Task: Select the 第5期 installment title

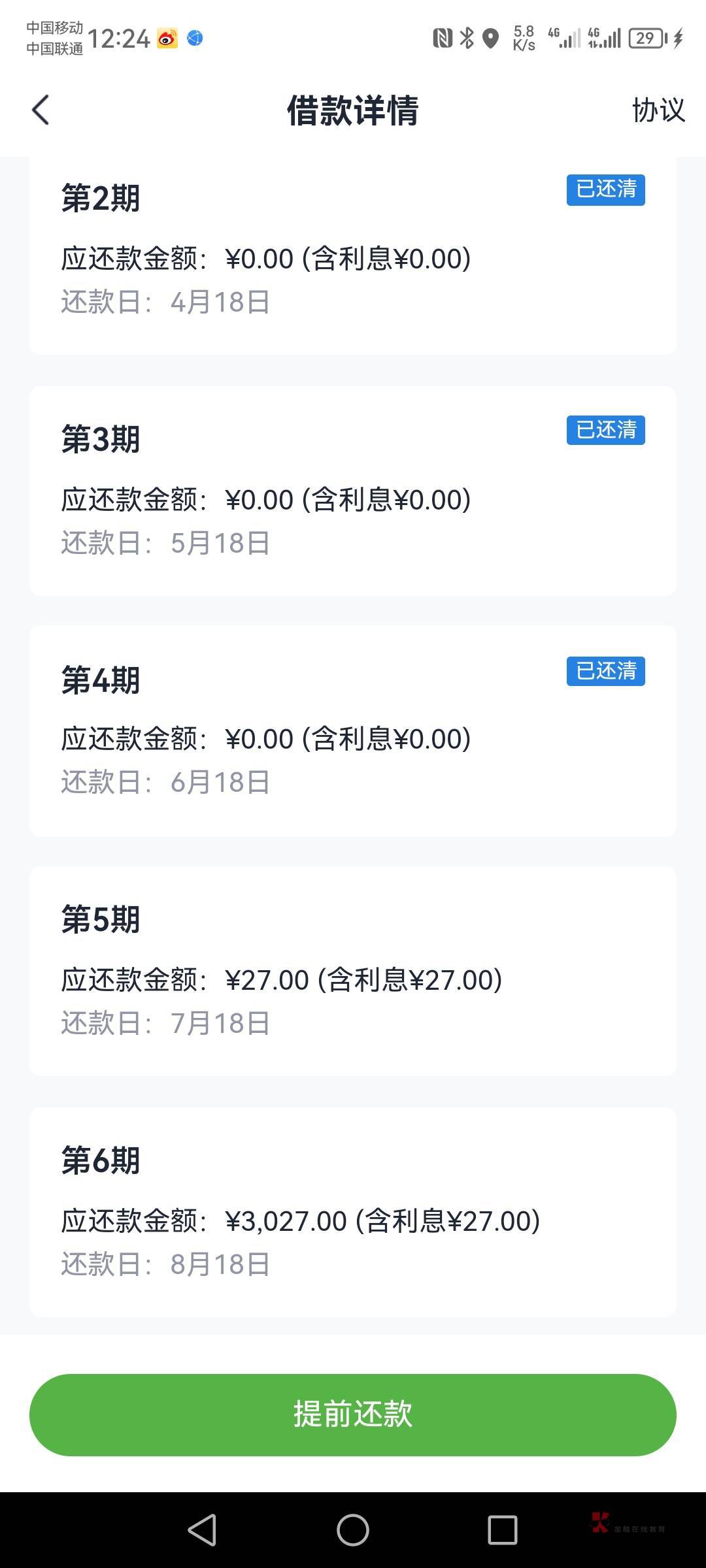Action: 101,919
